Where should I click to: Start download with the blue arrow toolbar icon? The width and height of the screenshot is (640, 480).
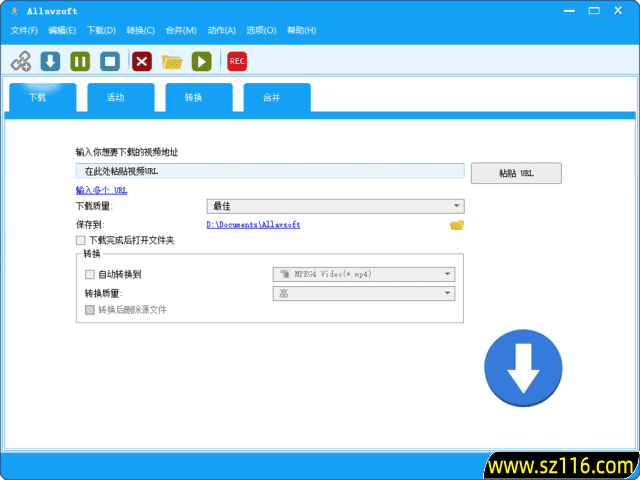coord(50,61)
